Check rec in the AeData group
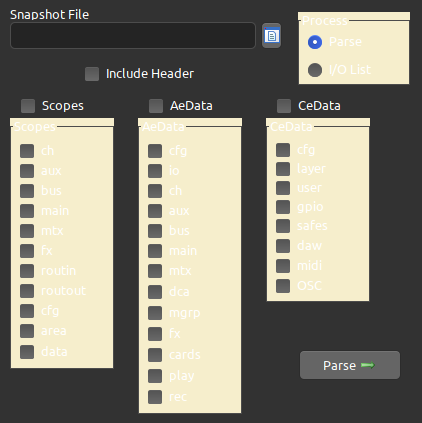422x423 pixels. coord(155,397)
